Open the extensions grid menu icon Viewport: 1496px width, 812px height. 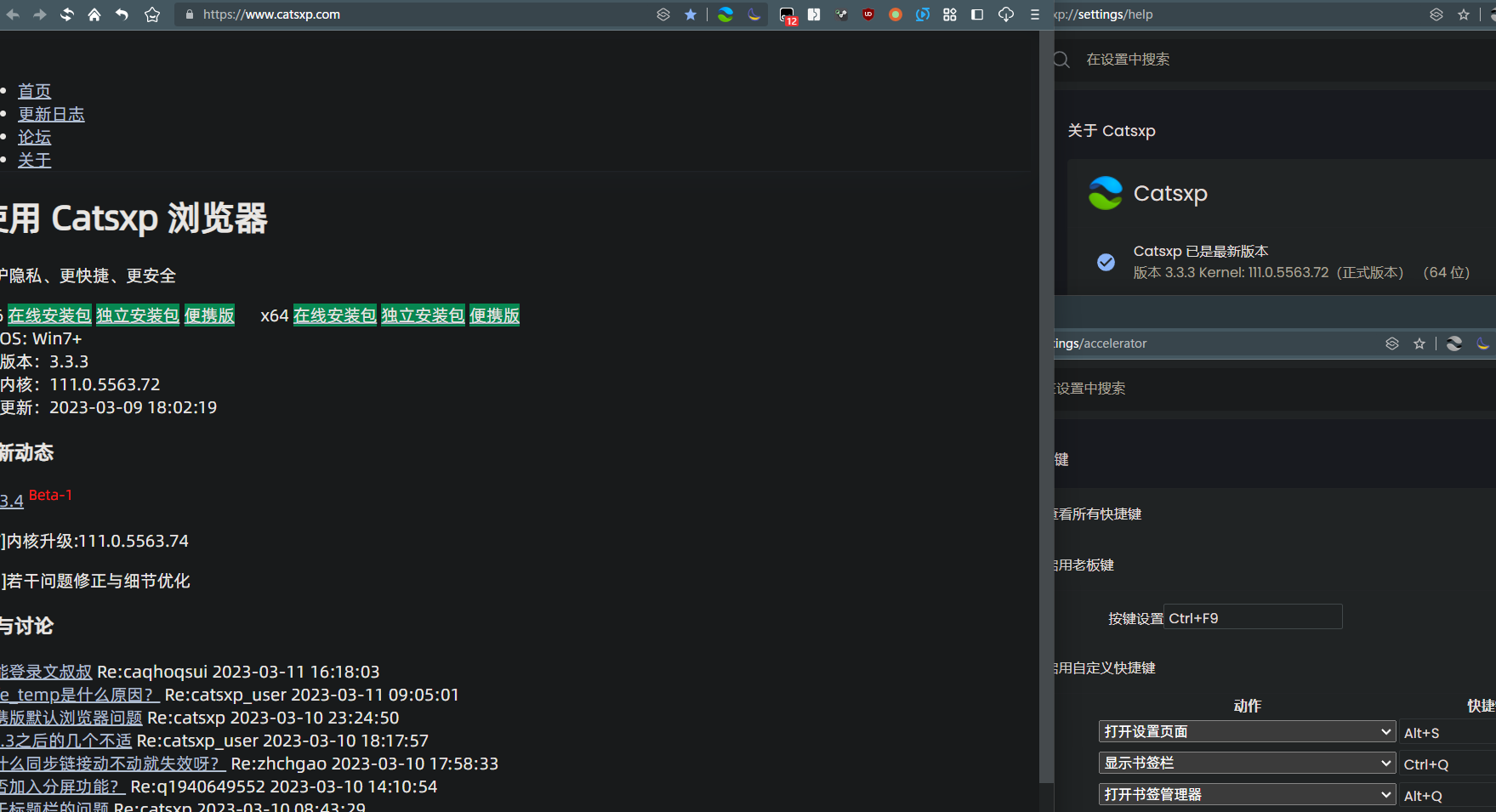click(x=950, y=14)
